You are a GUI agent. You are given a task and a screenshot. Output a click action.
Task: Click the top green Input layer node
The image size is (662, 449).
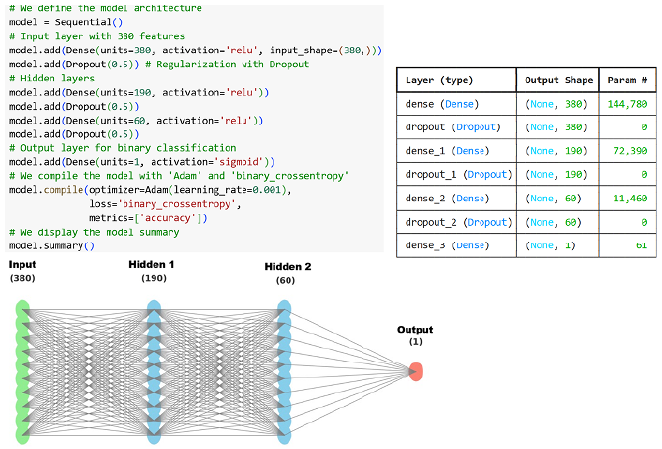coord(24,306)
